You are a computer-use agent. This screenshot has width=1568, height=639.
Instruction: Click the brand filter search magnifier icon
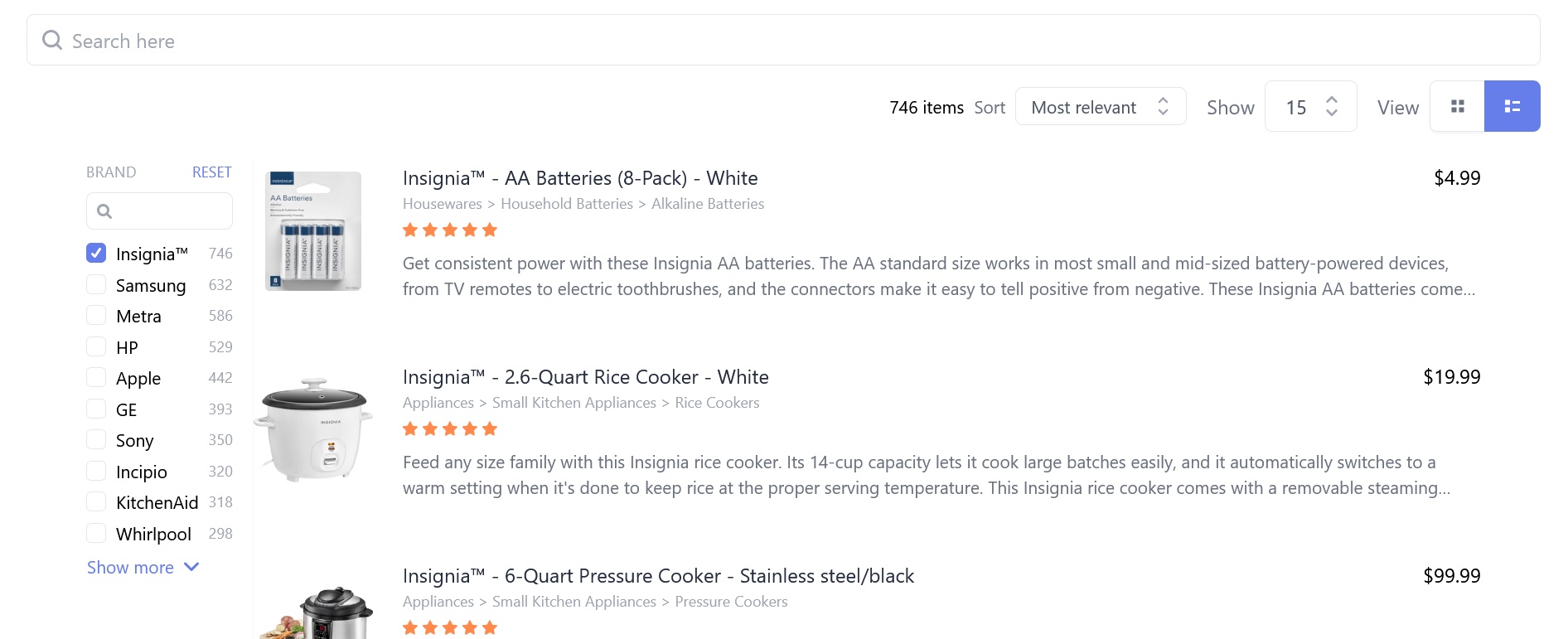104,211
